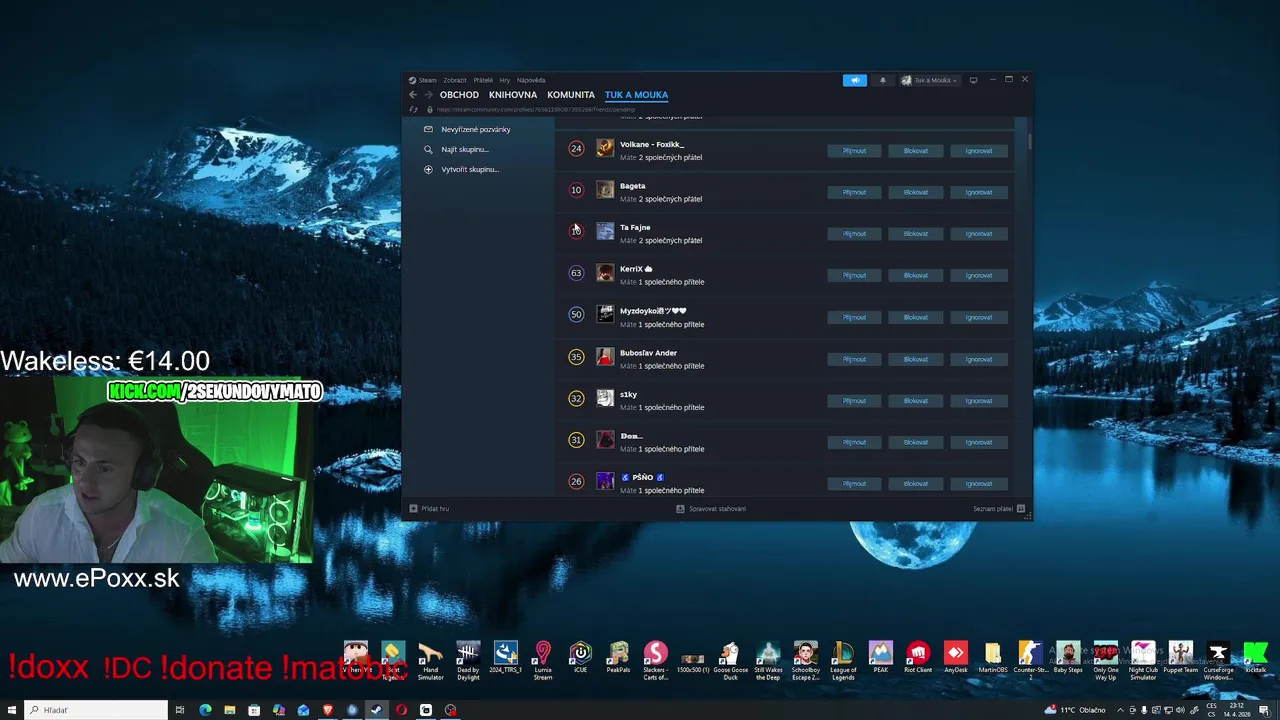Image resolution: width=1280 pixels, height=720 pixels.
Task: Block the Volkane - Foxikk_ request
Action: [x=916, y=151]
